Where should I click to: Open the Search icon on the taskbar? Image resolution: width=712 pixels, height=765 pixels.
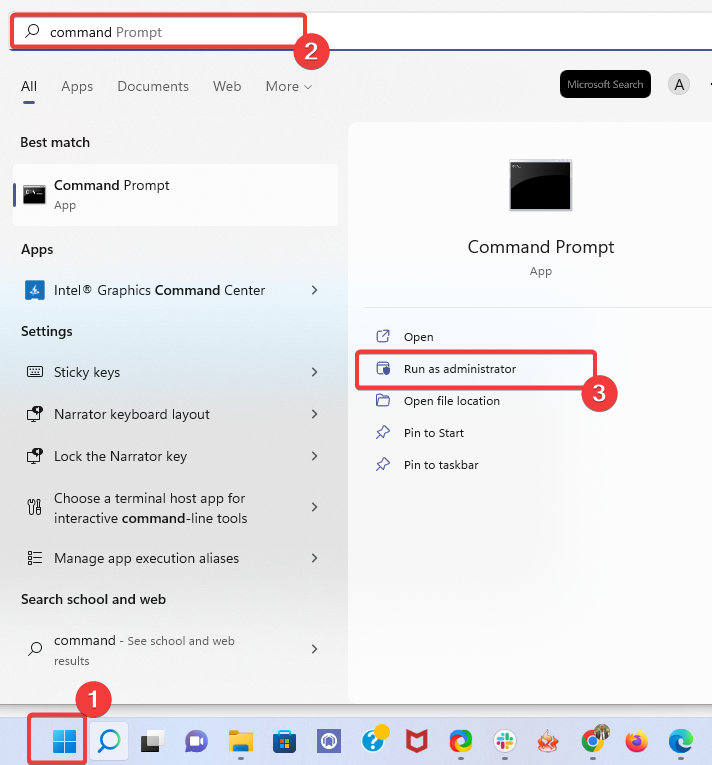pos(109,741)
